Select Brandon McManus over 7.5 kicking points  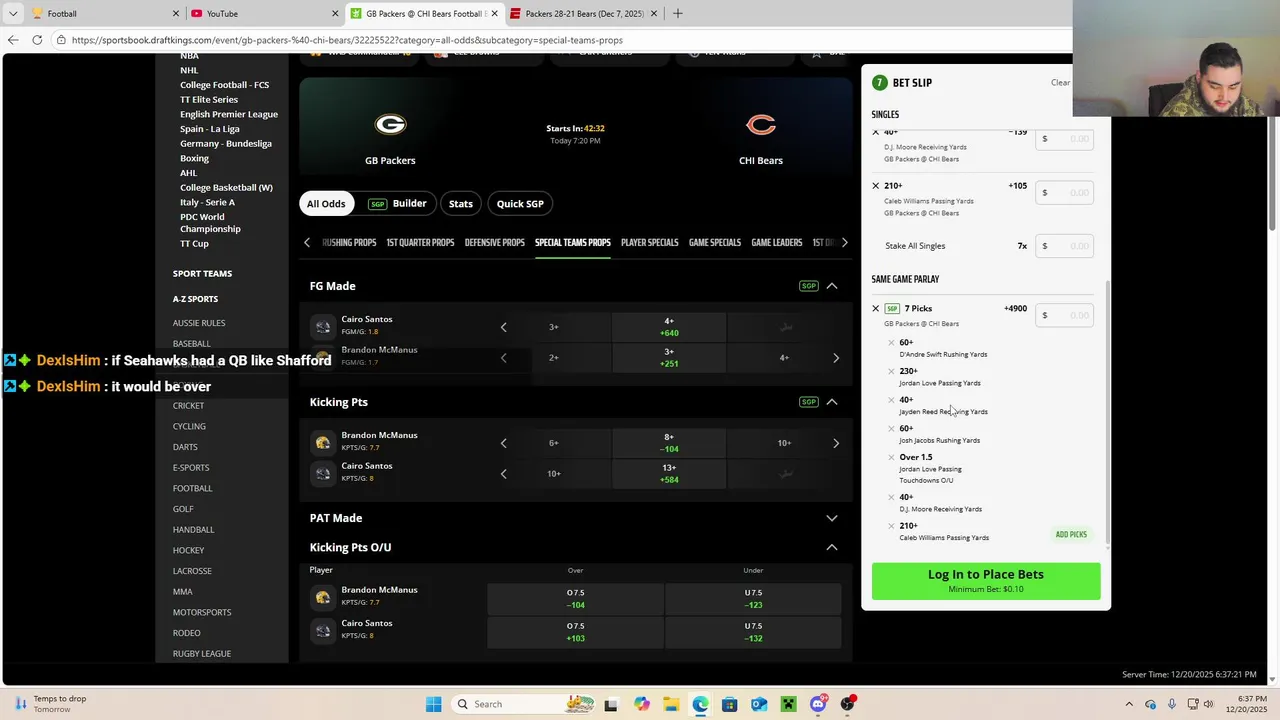(575, 598)
